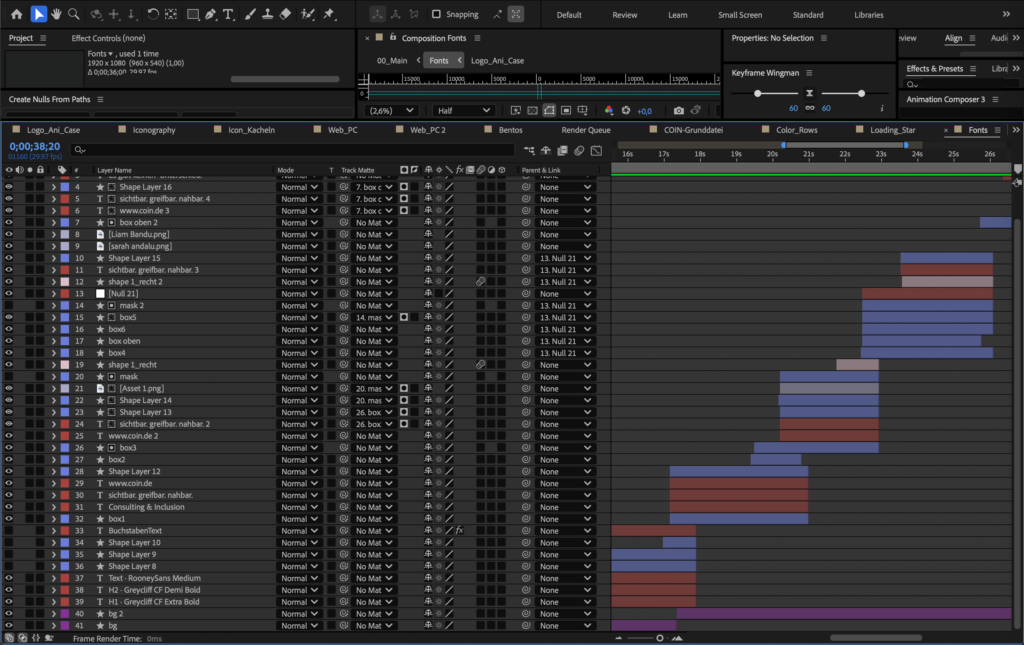
Task: Enable the Snapping checkbox
Action: click(436, 15)
